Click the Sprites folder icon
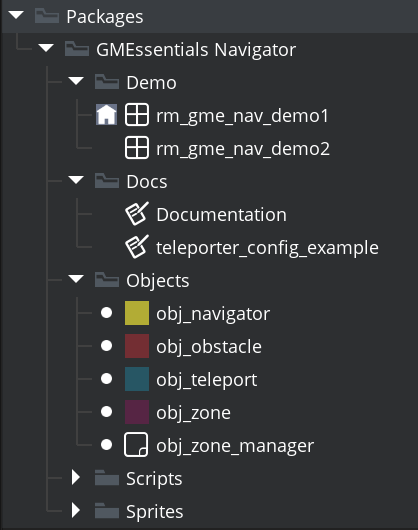The image size is (418, 530). pos(107,510)
